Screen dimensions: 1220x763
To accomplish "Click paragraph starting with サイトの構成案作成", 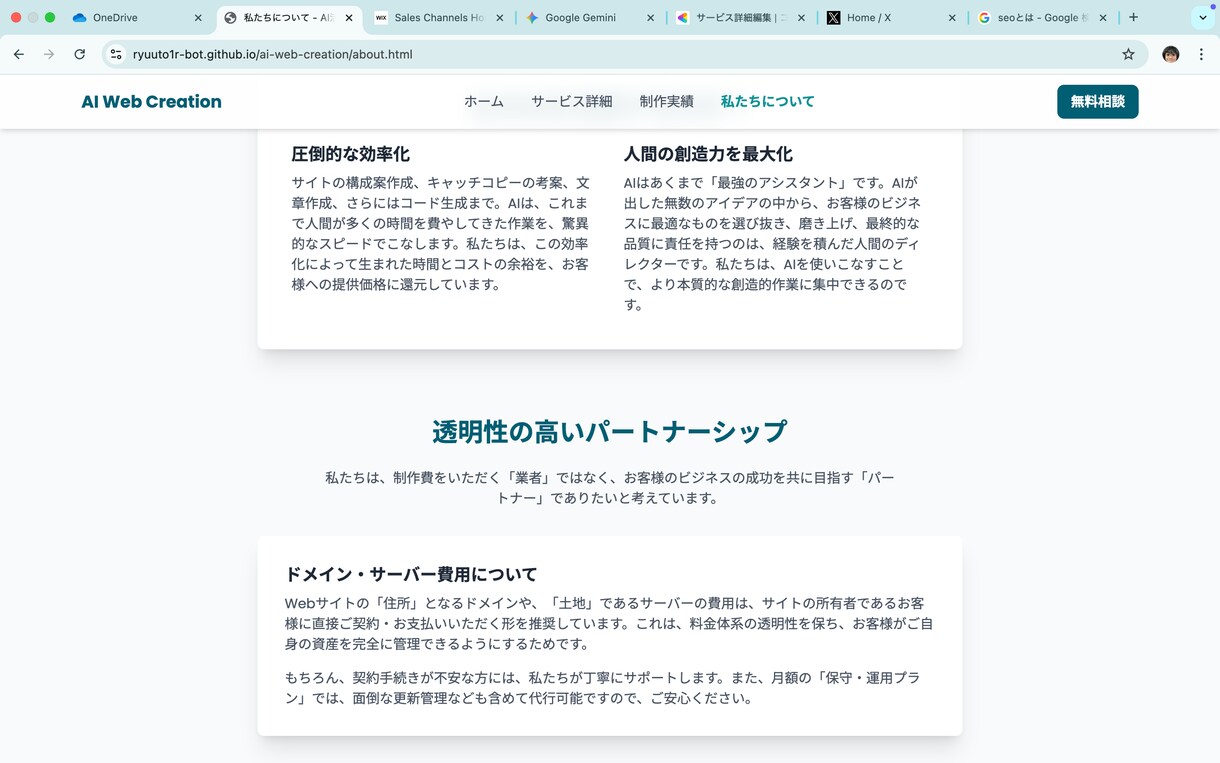I will coord(442,233).
